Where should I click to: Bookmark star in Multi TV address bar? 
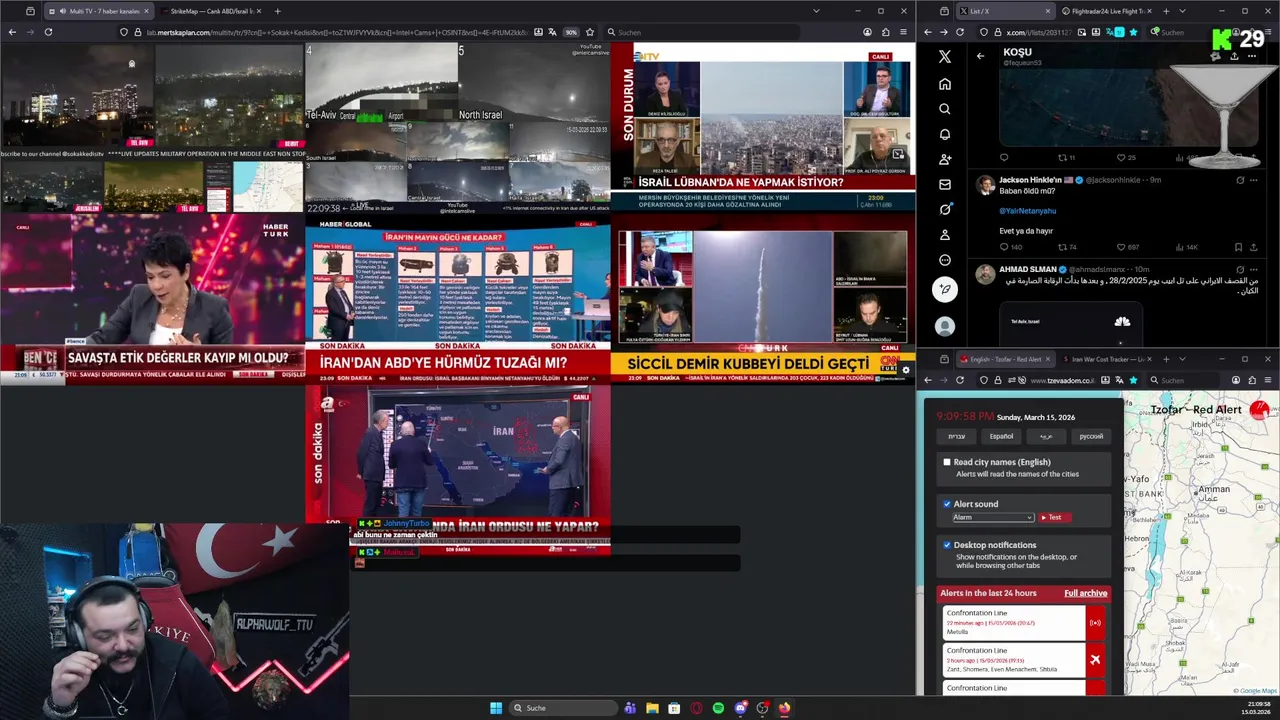pos(590,32)
